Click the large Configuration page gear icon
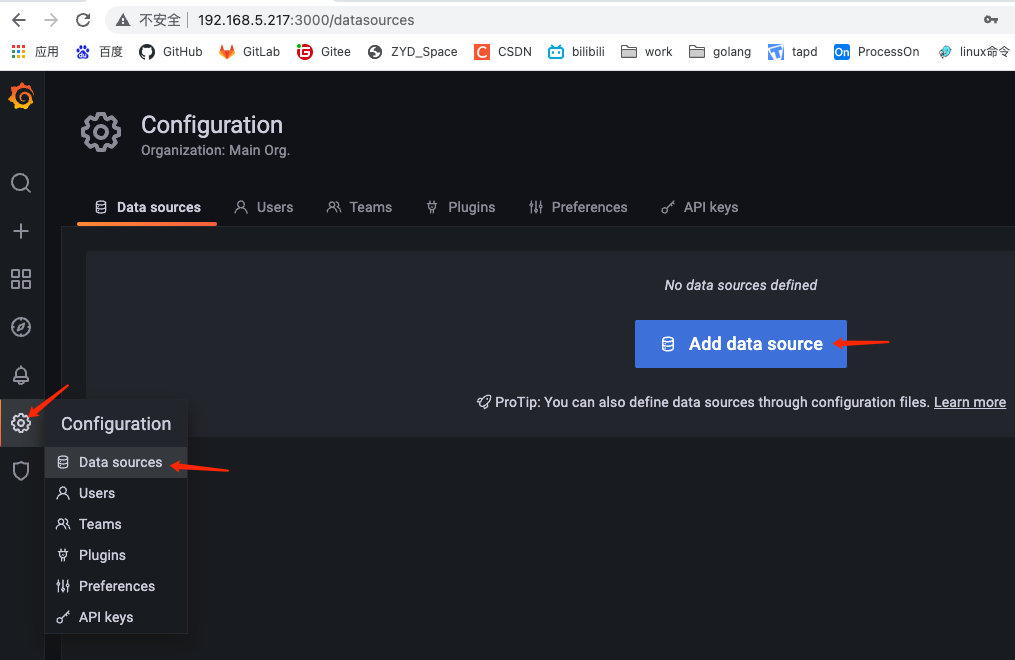The width and height of the screenshot is (1015, 660). [x=100, y=132]
